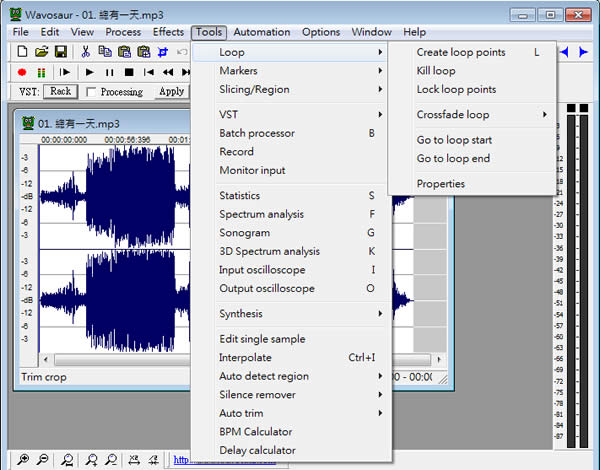Open the View menu
The height and width of the screenshot is (470, 600).
click(x=82, y=32)
